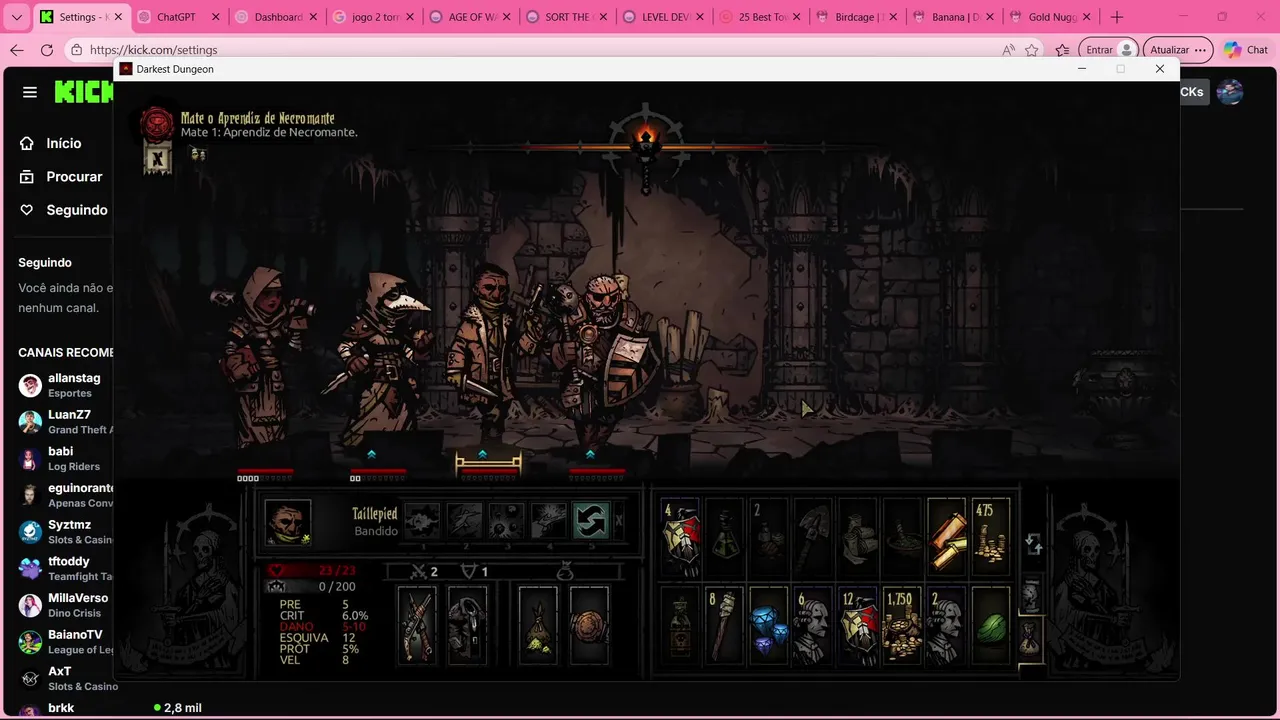The height and width of the screenshot is (720, 1280).
Task: Select the 1,750 gold stack
Action: (x=902, y=626)
